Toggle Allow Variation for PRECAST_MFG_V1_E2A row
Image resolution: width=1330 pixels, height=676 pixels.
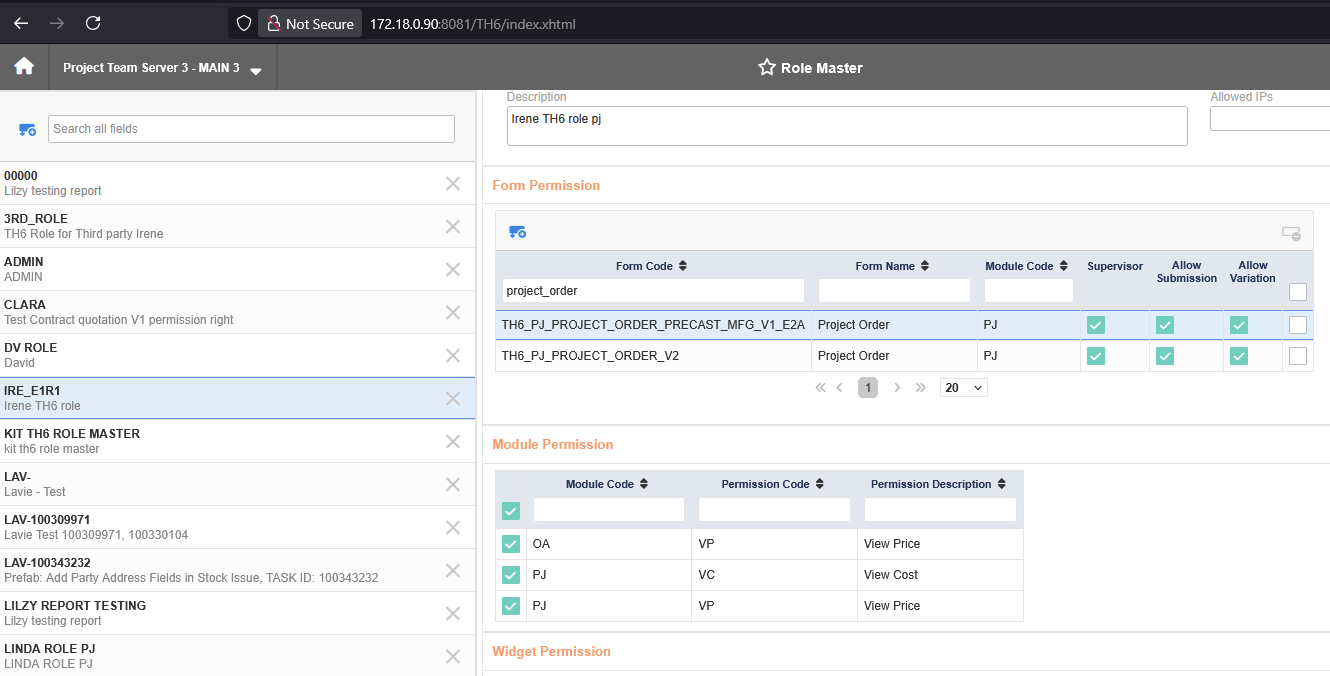pos(1239,325)
